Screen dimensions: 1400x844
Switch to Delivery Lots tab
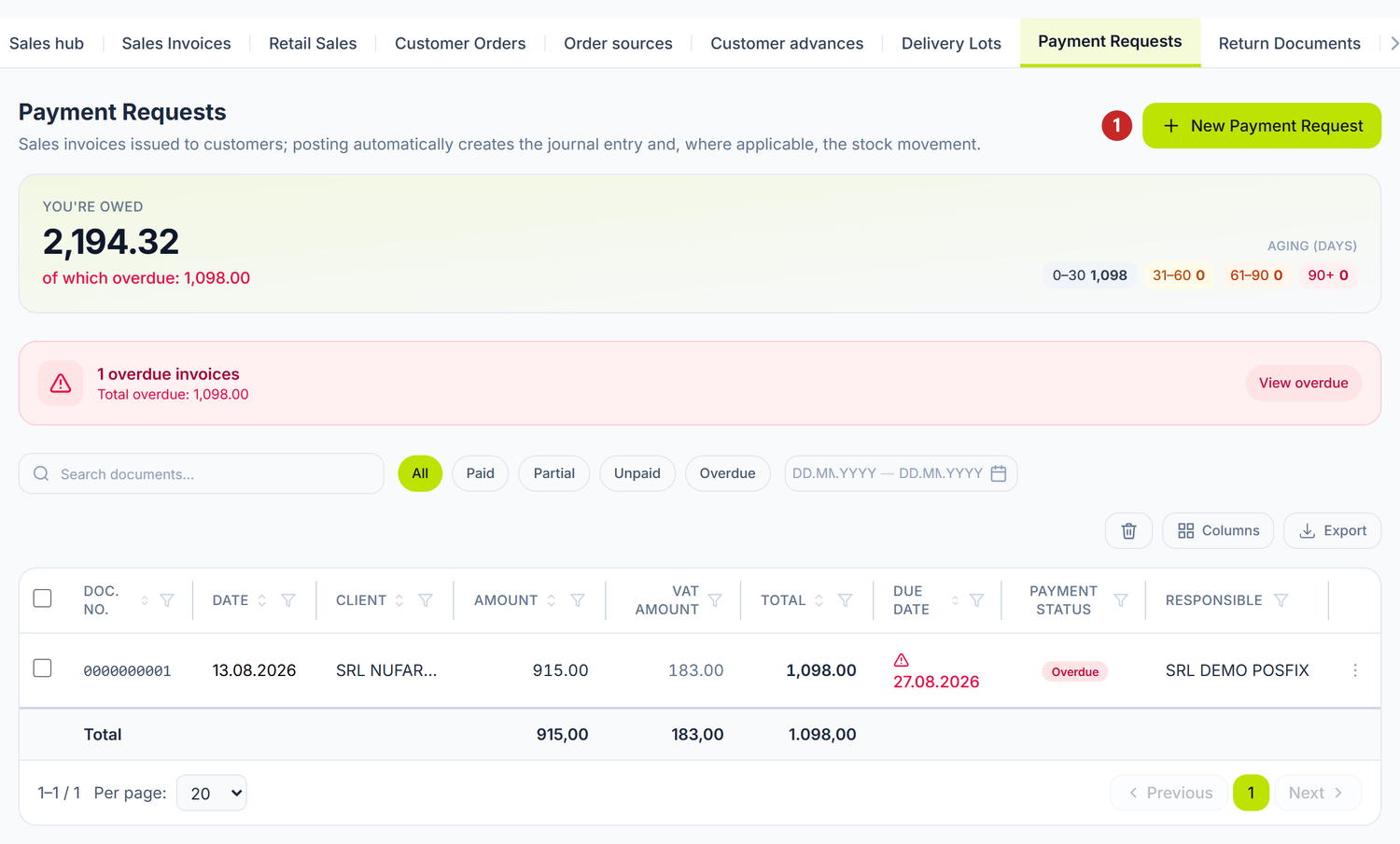(951, 43)
